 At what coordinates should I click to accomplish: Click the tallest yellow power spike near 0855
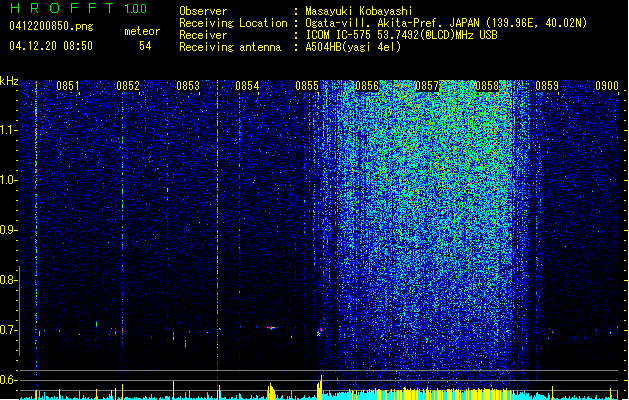tap(321, 387)
